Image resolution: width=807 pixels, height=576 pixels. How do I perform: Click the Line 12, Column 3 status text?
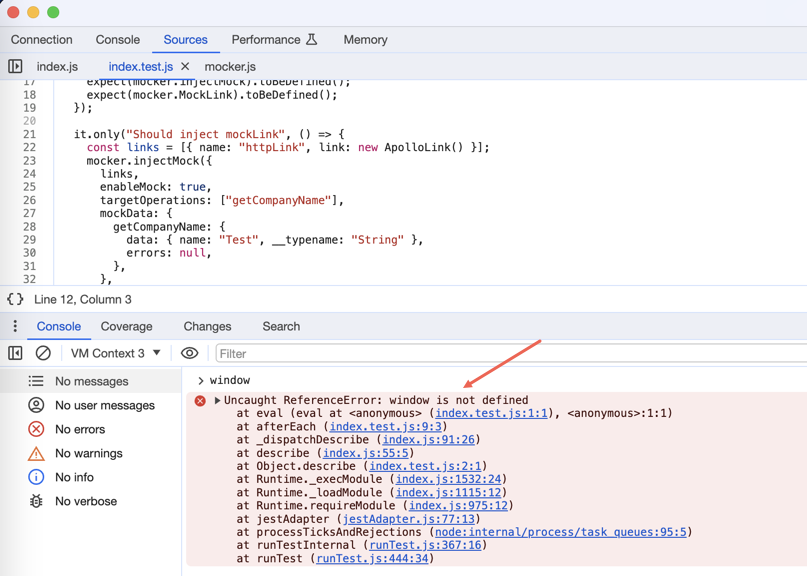coord(83,300)
